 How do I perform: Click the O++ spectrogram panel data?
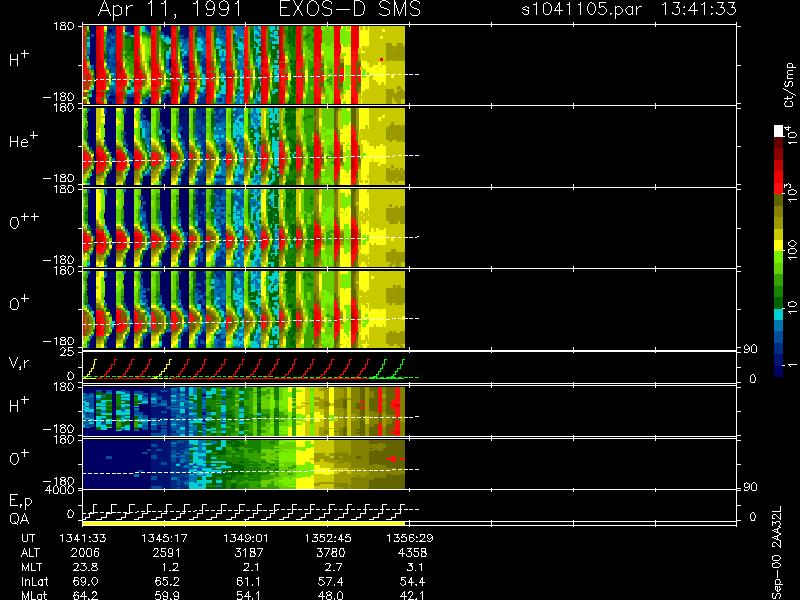(x=244, y=228)
